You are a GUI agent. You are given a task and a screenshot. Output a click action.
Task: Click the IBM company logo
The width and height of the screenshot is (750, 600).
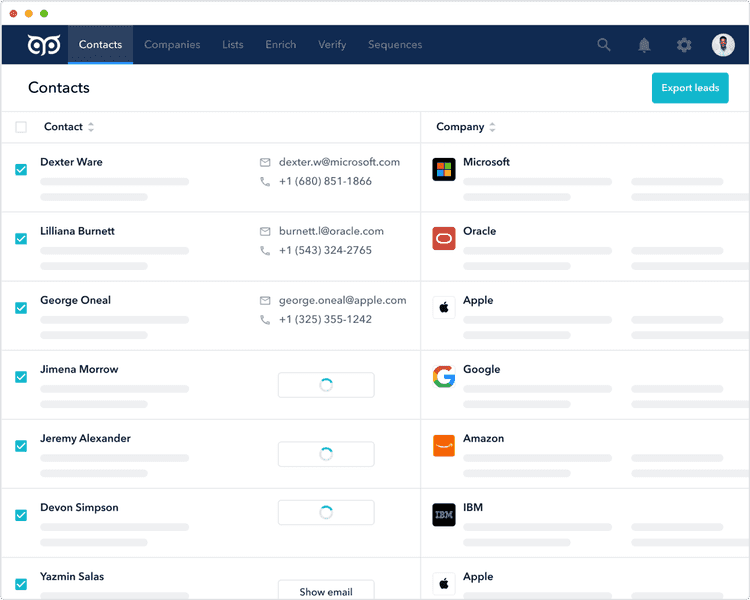[444, 514]
